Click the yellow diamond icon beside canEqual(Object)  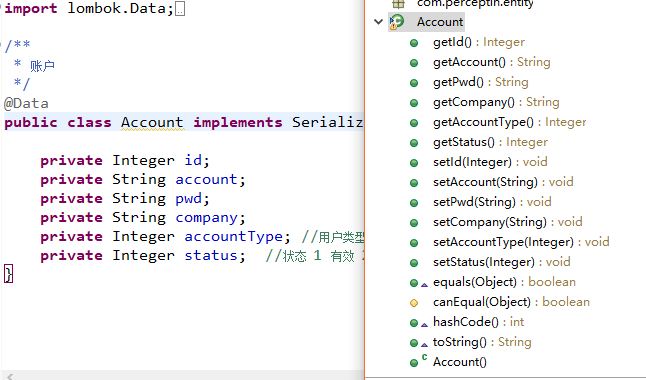414,303
